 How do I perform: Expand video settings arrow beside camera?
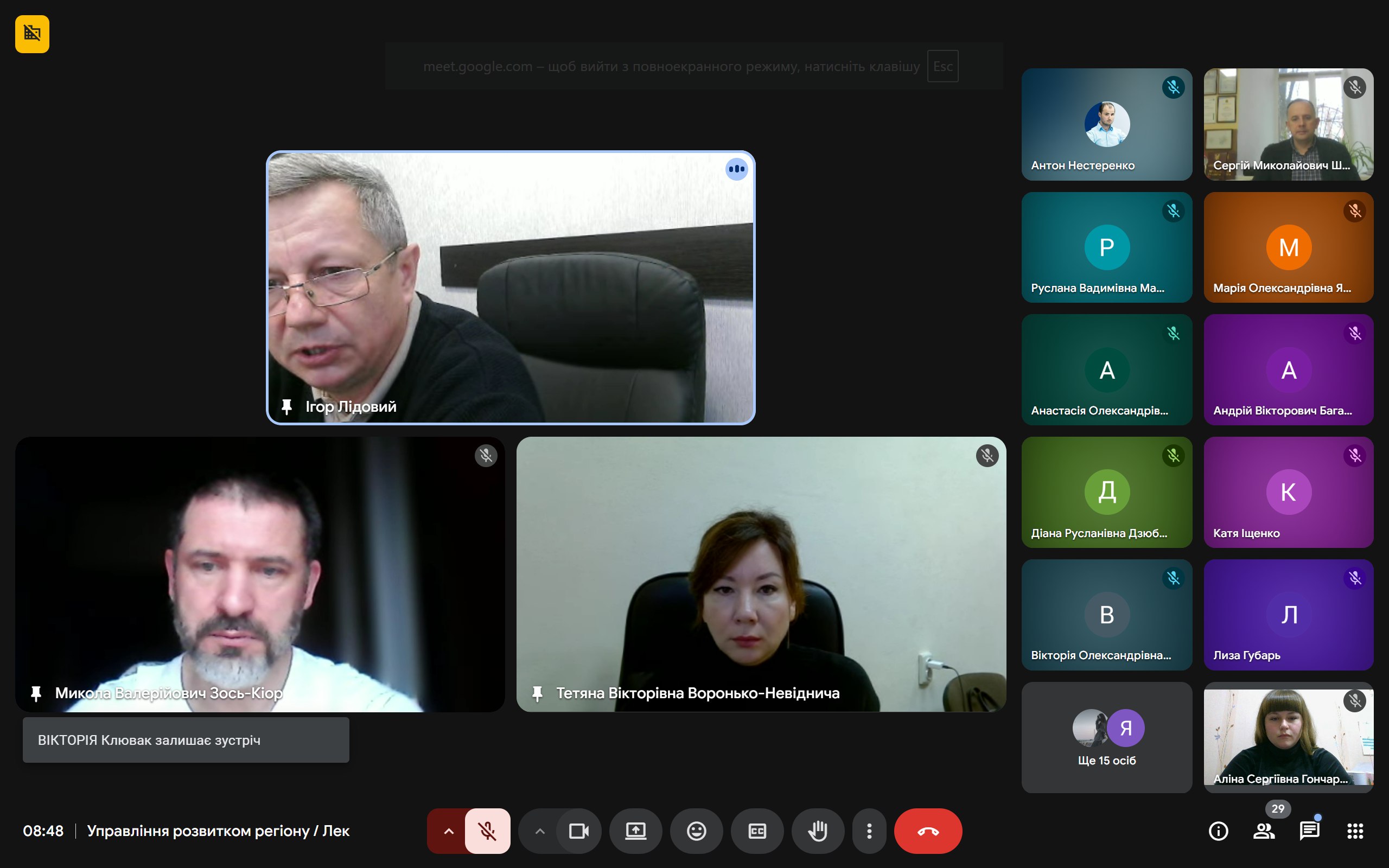coord(539,831)
